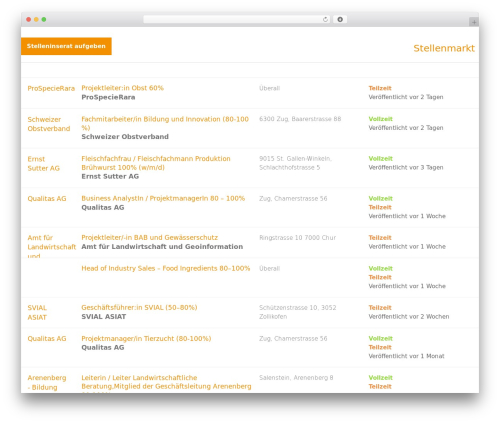
Task: Click Vollzeit tag of Tierzucht listing
Action: click(x=380, y=339)
